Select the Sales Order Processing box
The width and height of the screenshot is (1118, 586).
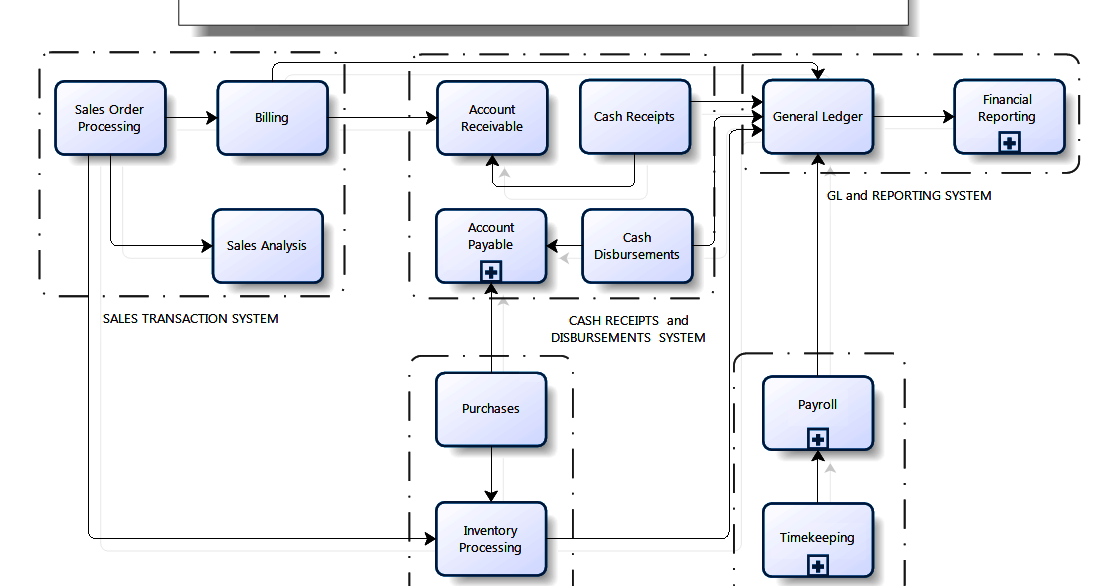pos(111,118)
